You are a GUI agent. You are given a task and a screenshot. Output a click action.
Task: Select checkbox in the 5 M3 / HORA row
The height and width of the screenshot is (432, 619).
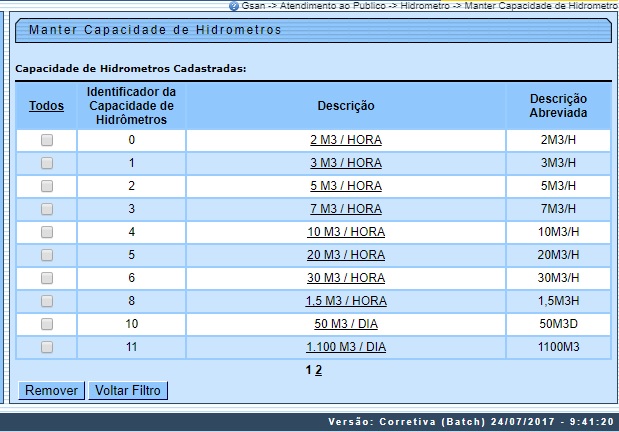click(47, 186)
